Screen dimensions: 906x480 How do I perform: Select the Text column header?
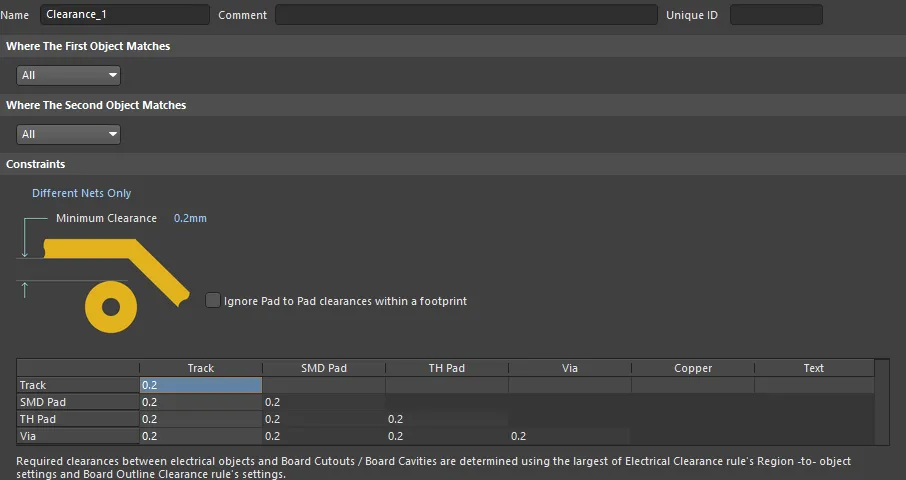(x=814, y=368)
